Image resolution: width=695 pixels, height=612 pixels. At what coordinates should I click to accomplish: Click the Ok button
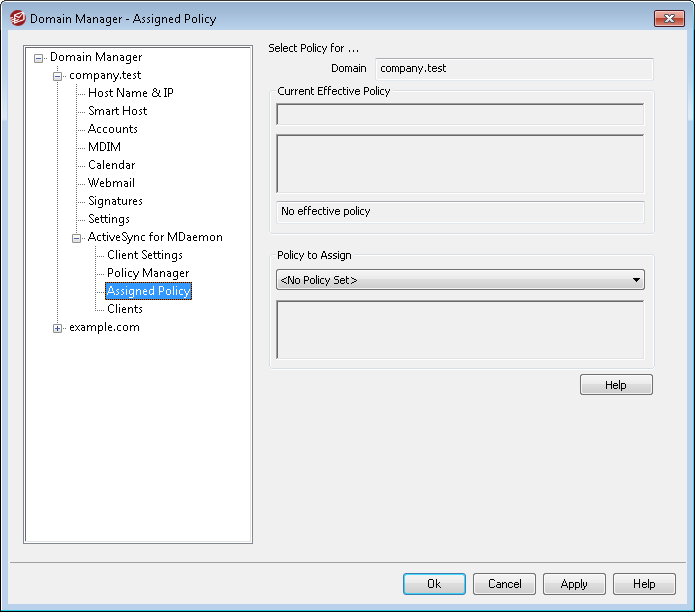click(x=434, y=584)
